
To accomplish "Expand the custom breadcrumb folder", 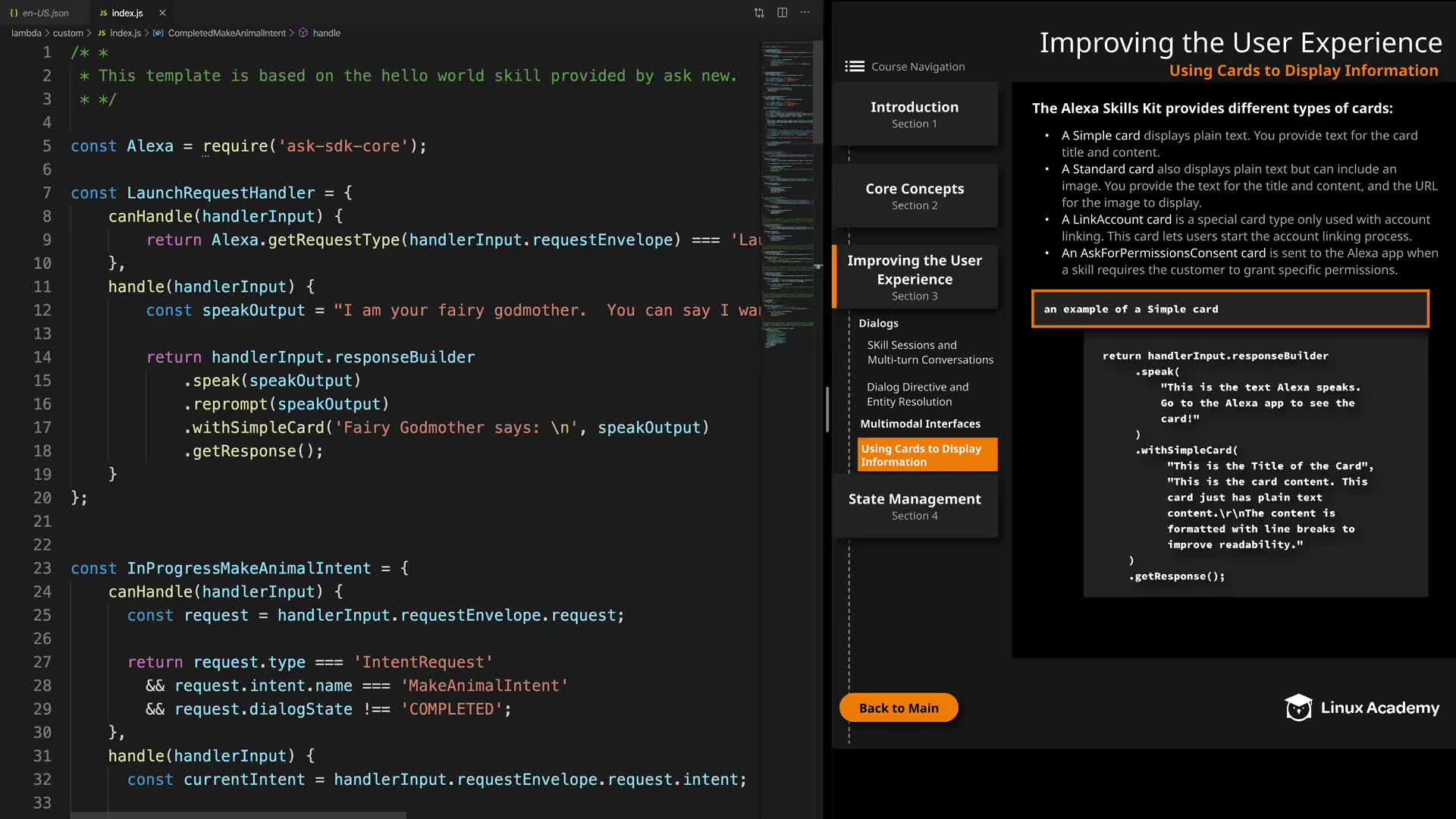I will click(67, 33).
